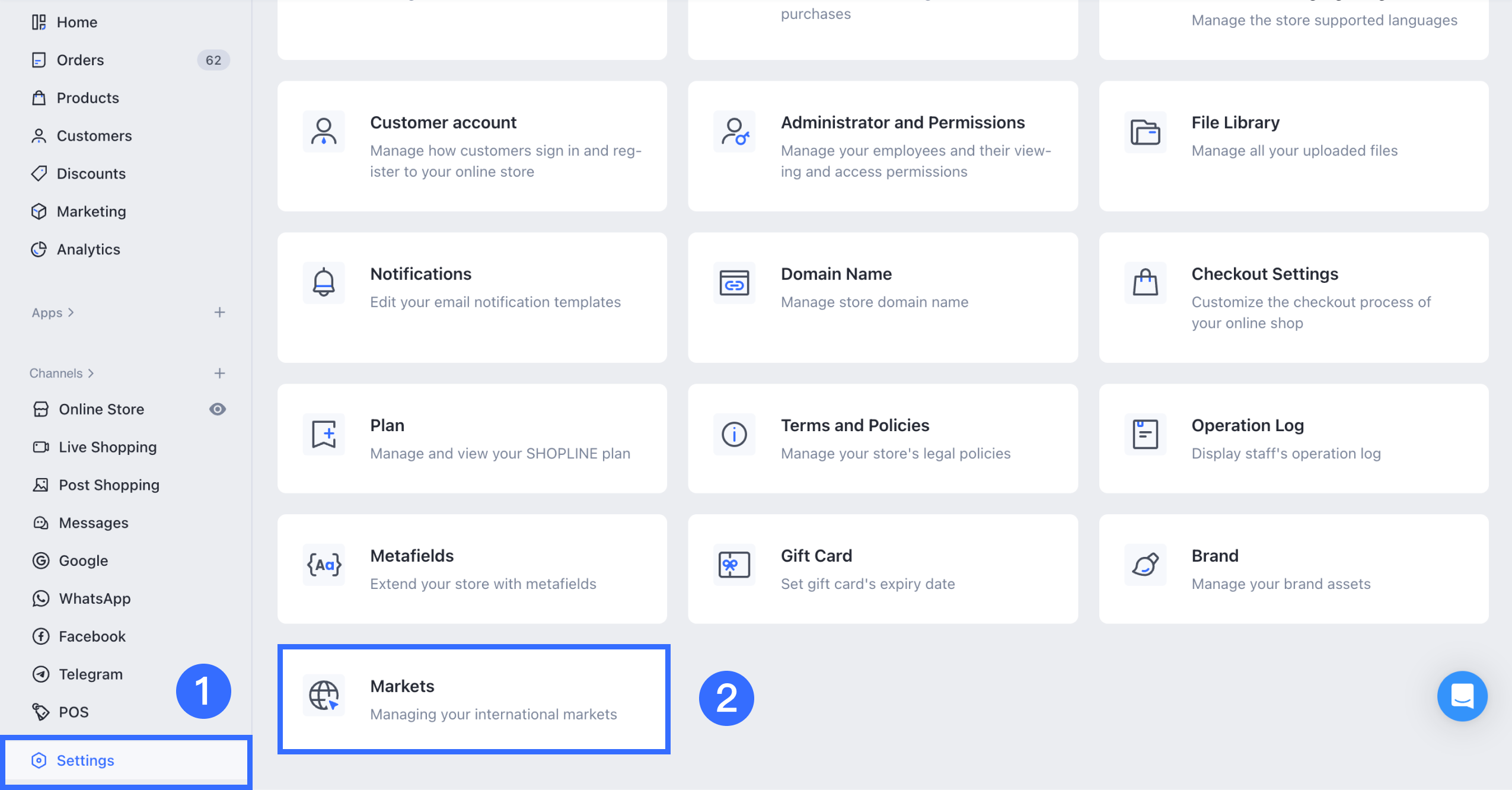The image size is (1512, 790).
Task: Go to Products in sidebar
Action: [x=88, y=98]
